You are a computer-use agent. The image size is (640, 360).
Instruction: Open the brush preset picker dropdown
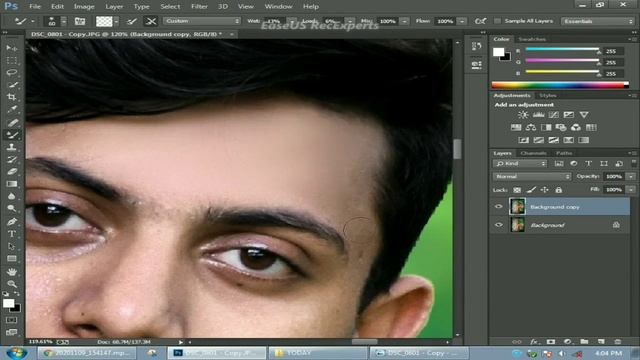point(64,21)
